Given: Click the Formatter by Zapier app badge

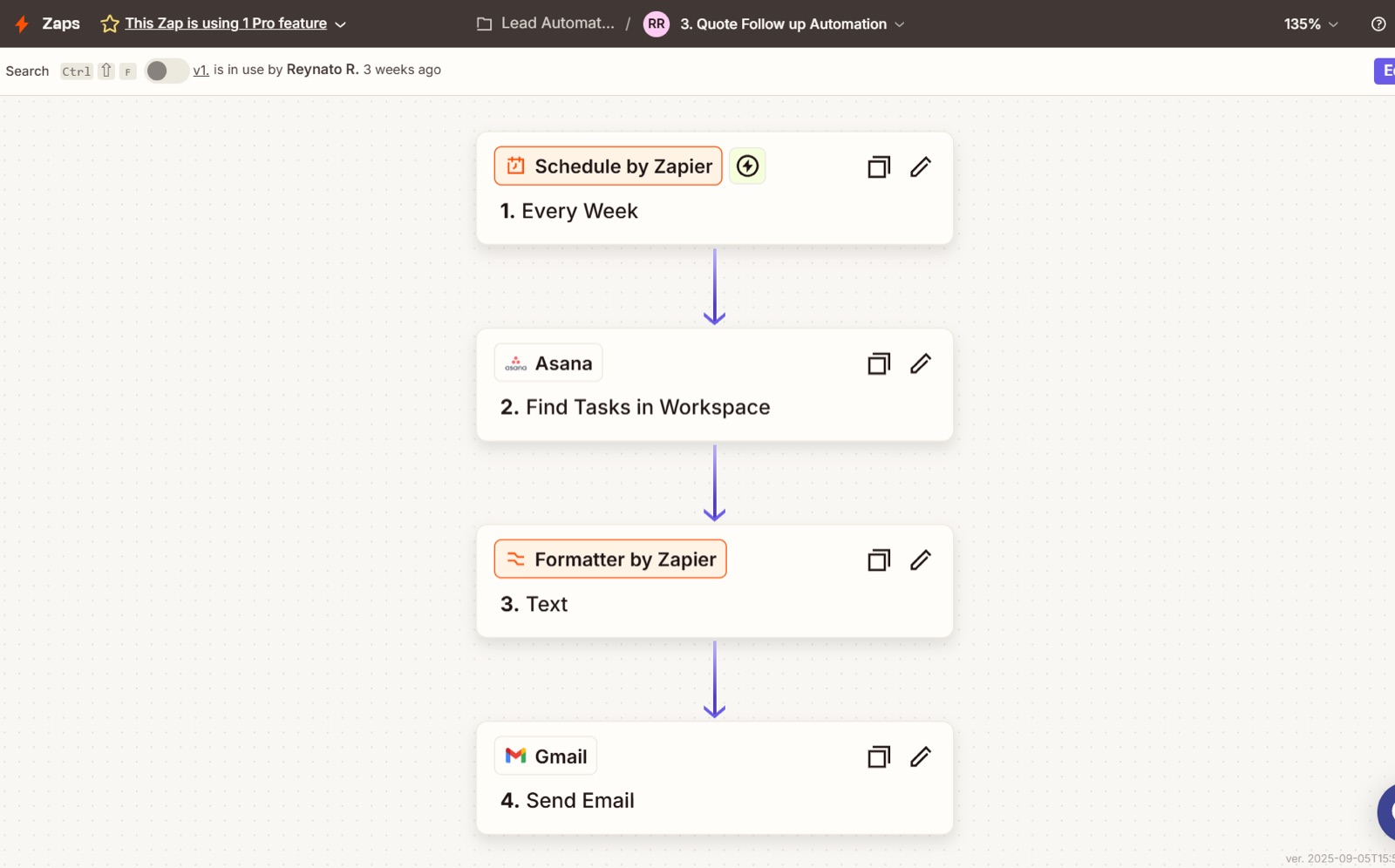Looking at the screenshot, I should click(610, 559).
